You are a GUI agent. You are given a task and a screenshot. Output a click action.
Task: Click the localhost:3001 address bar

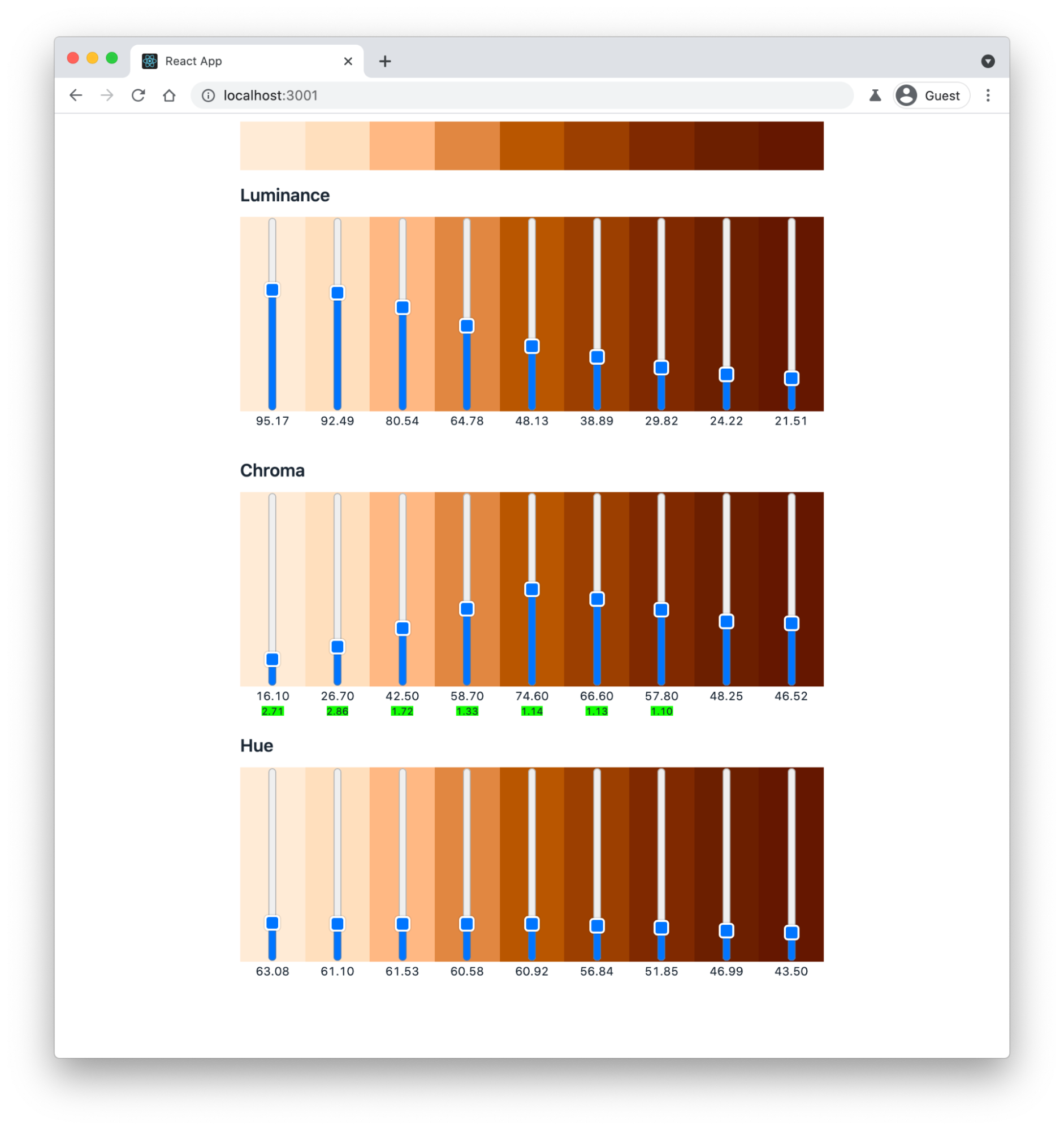(522, 96)
